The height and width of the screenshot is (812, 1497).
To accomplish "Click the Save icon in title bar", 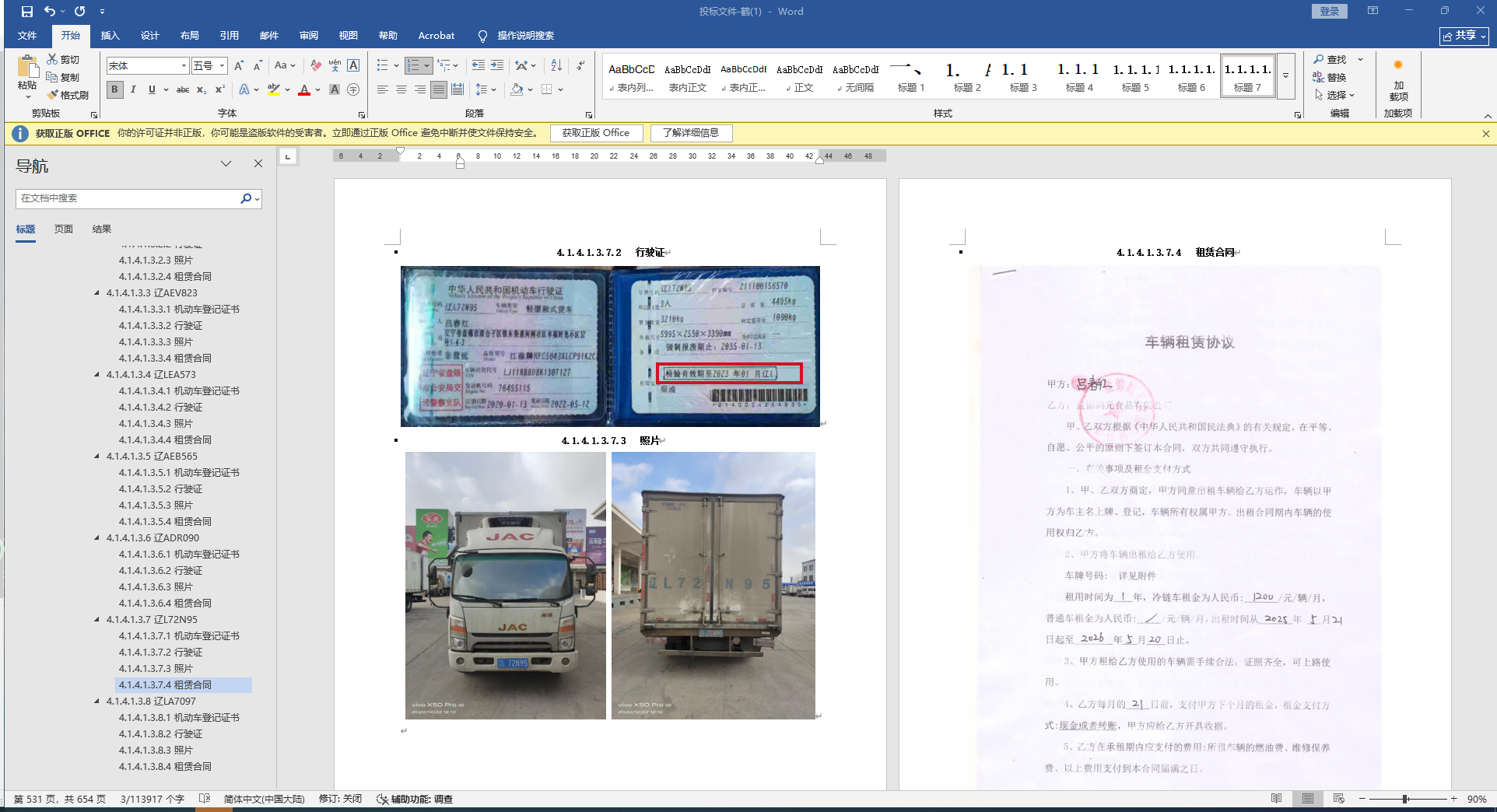I will 27,12.
